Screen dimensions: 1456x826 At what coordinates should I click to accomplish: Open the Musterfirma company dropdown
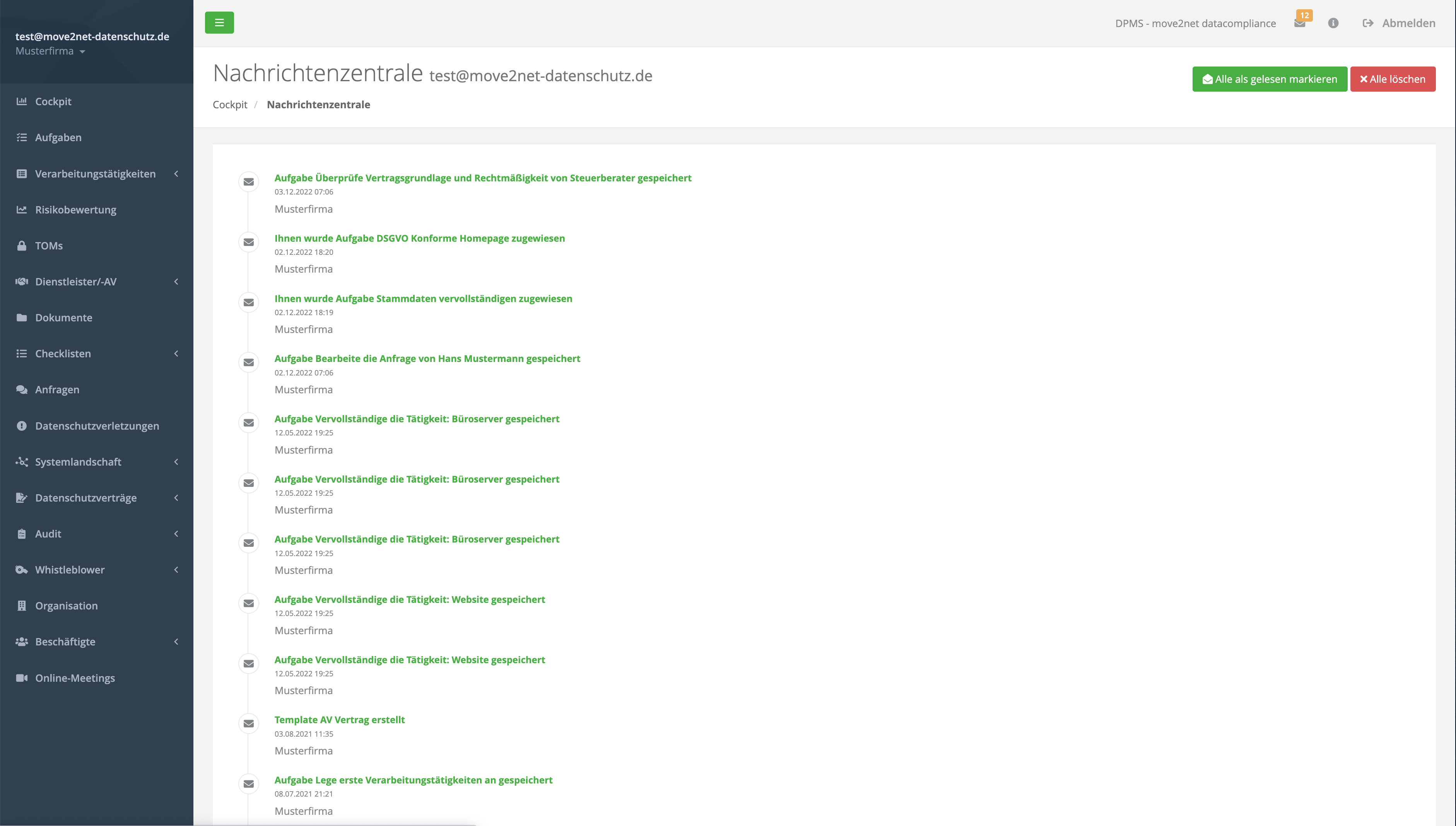pyautogui.click(x=50, y=51)
